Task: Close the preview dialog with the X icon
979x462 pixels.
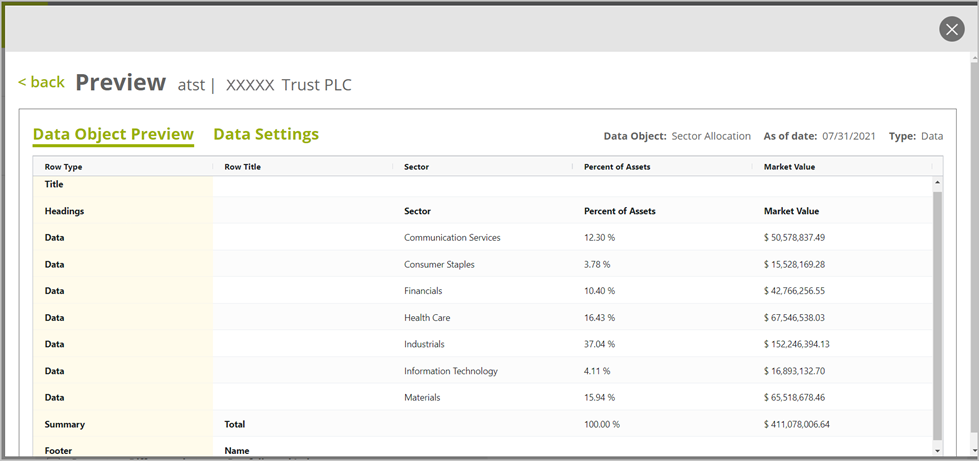Action: click(x=952, y=29)
